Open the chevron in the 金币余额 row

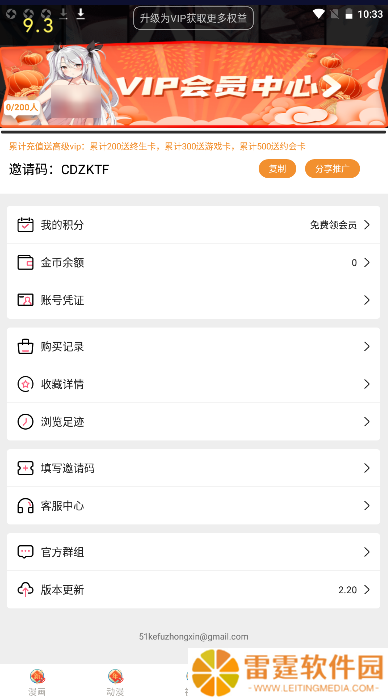pos(367,262)
